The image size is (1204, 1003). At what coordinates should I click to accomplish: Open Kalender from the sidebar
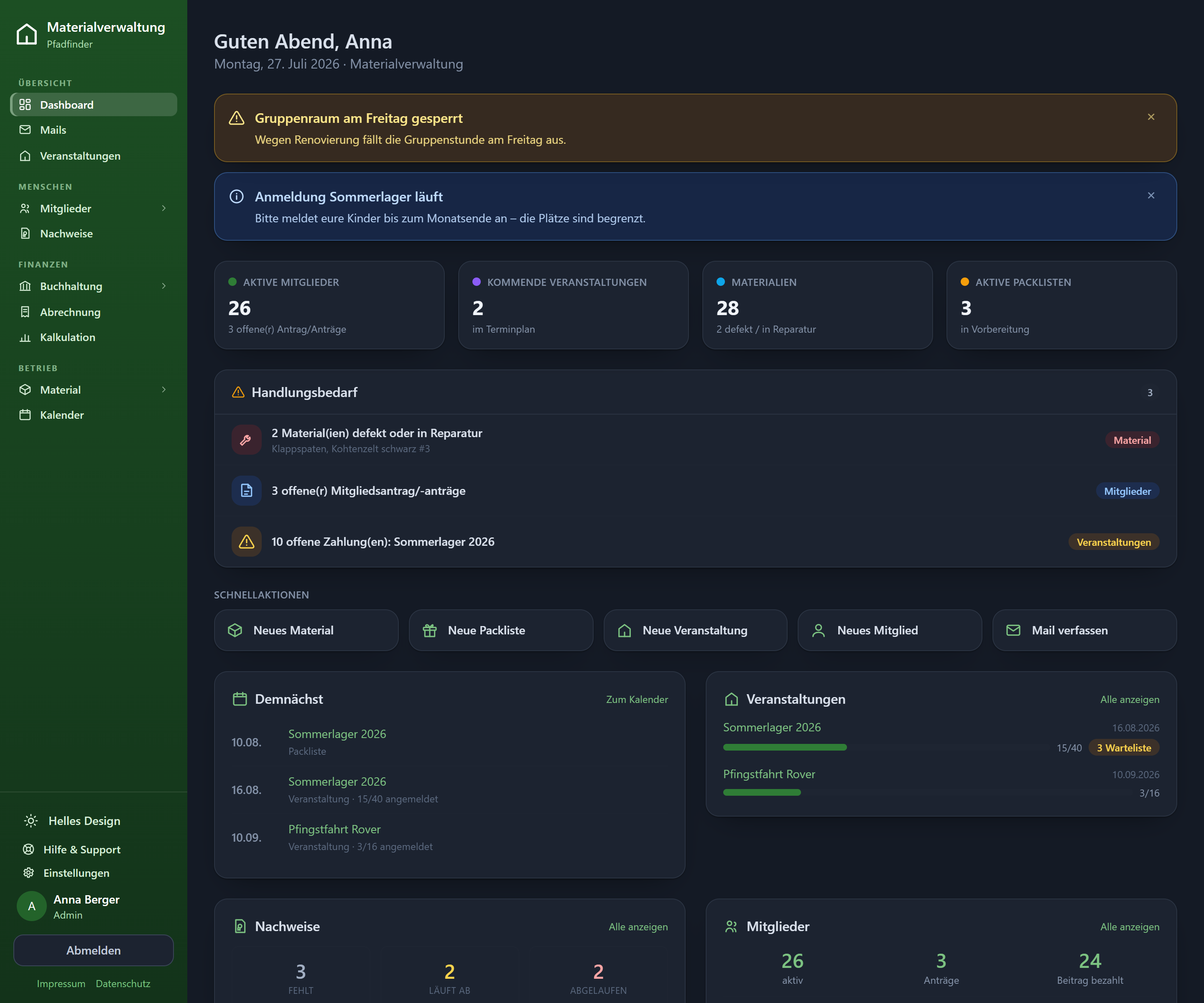(94, 415)
